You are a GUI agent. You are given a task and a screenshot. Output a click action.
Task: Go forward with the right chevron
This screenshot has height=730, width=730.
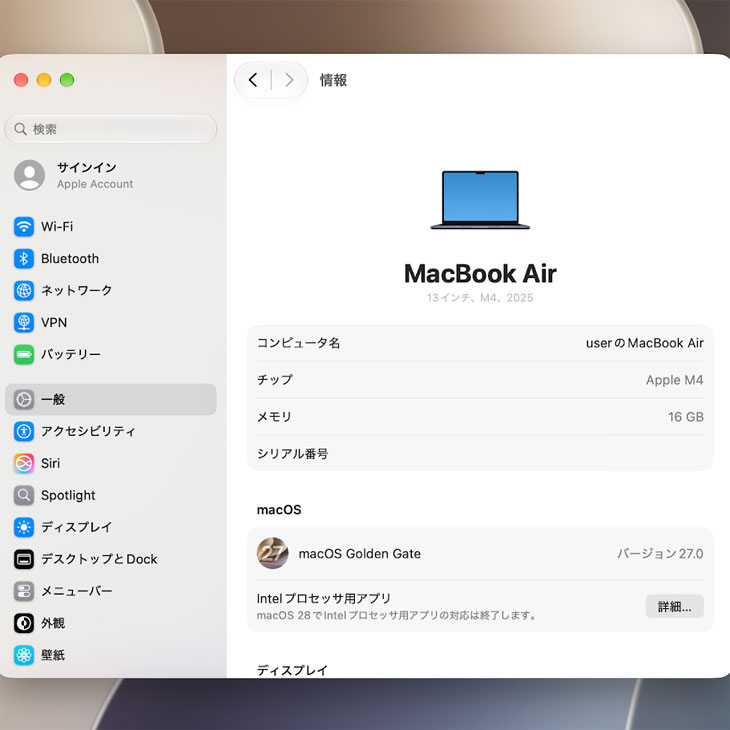[x=289, y=80]
